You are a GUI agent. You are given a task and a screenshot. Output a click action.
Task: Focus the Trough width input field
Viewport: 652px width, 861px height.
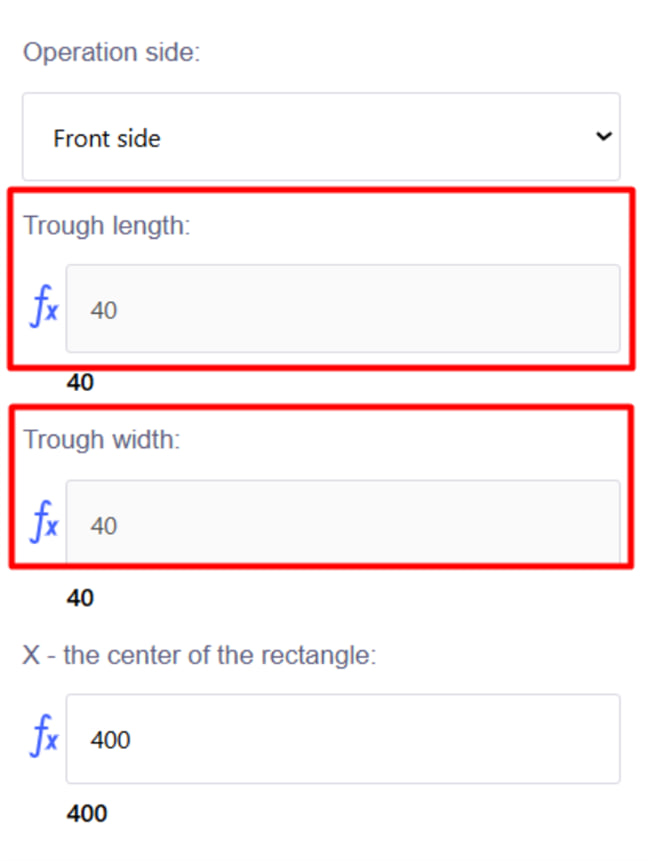point(342,523)
